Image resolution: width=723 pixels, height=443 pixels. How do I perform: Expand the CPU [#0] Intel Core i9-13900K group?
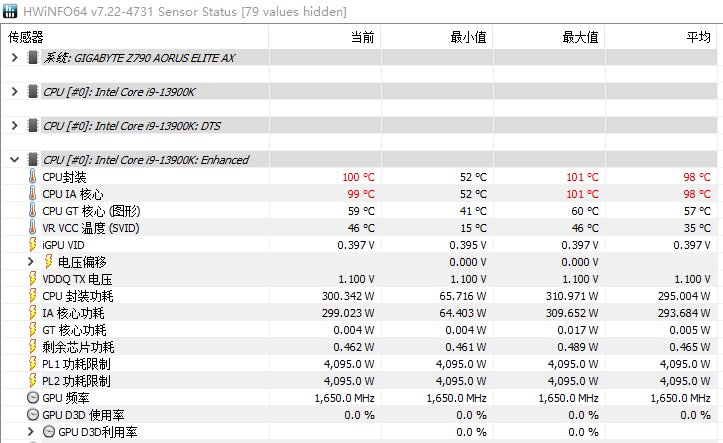pos(15,92)
